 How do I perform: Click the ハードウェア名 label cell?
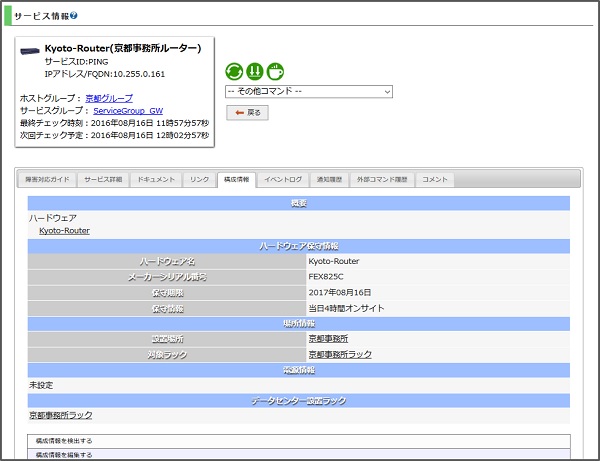[167, 261]
